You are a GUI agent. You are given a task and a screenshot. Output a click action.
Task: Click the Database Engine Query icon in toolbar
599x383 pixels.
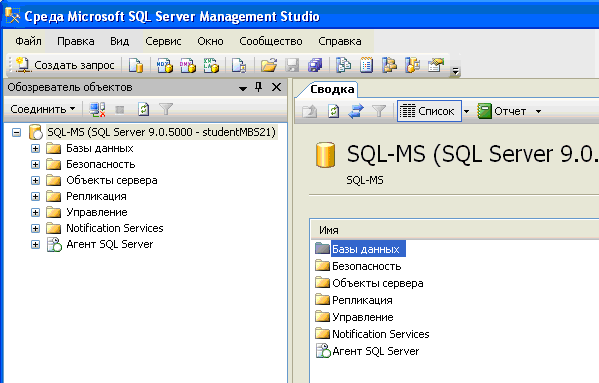click(x=136, y=65)
